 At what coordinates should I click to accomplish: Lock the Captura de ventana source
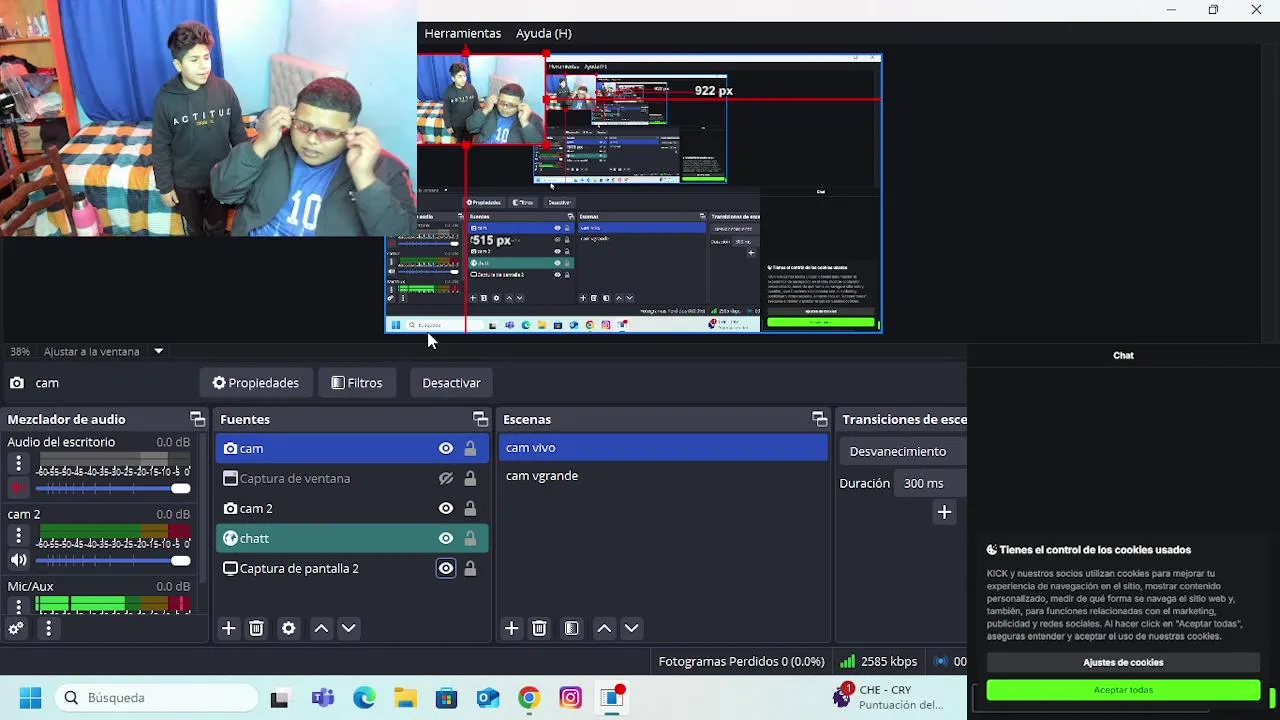click(470, 478)
